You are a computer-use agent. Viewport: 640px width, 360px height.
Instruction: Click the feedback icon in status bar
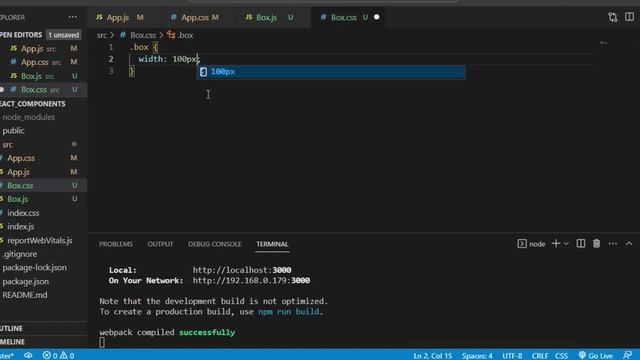point(627,356)
